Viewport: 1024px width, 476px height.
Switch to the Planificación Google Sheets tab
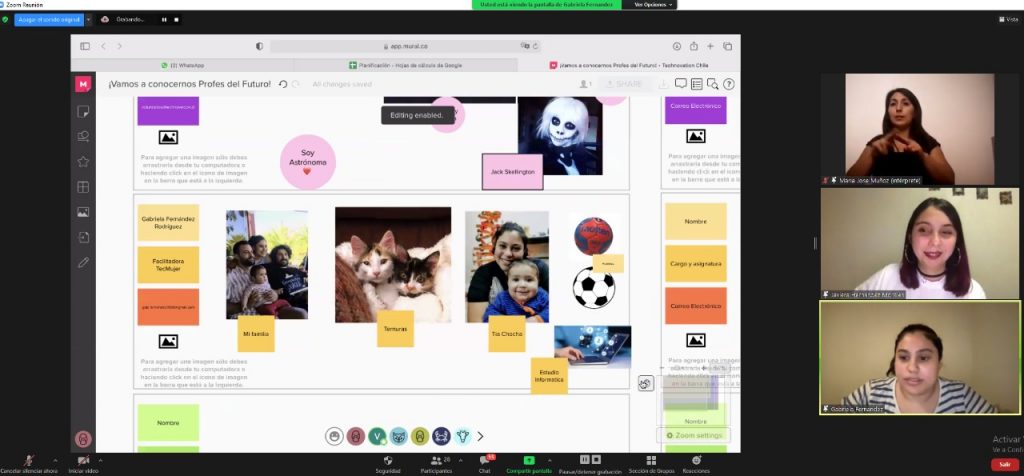[x=406, y=65]
